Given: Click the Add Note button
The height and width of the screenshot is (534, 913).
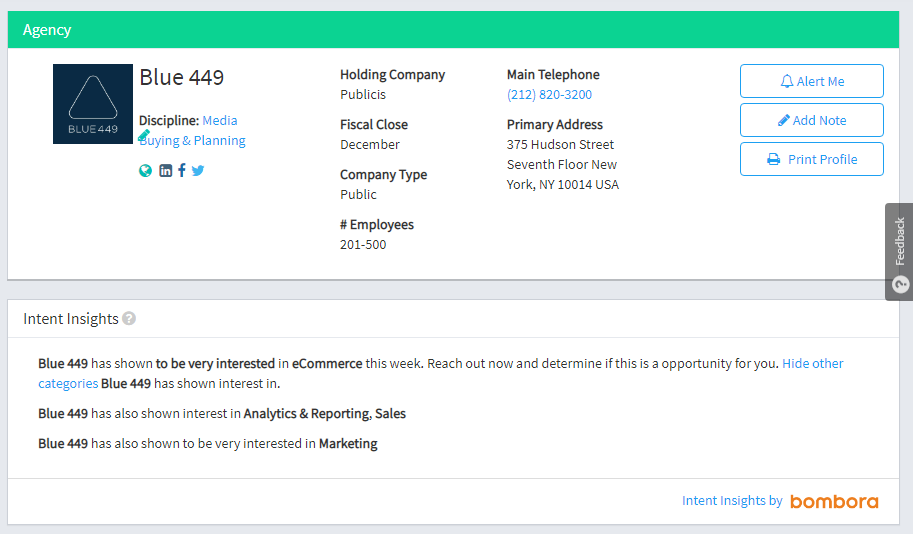Looking at the screenshot, I should point(812,120).
